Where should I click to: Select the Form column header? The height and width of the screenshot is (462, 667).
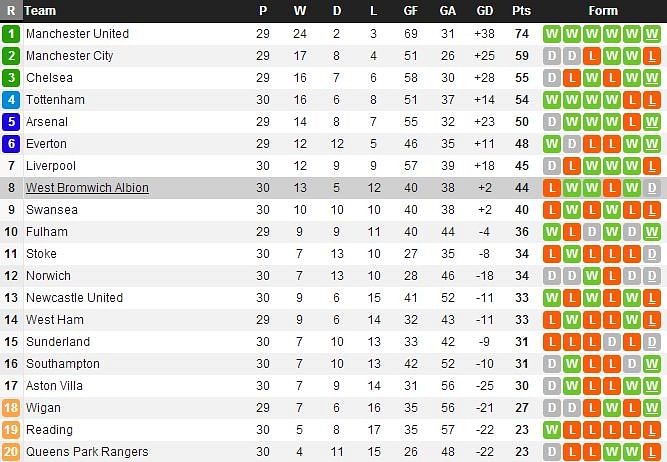[602, 11]
